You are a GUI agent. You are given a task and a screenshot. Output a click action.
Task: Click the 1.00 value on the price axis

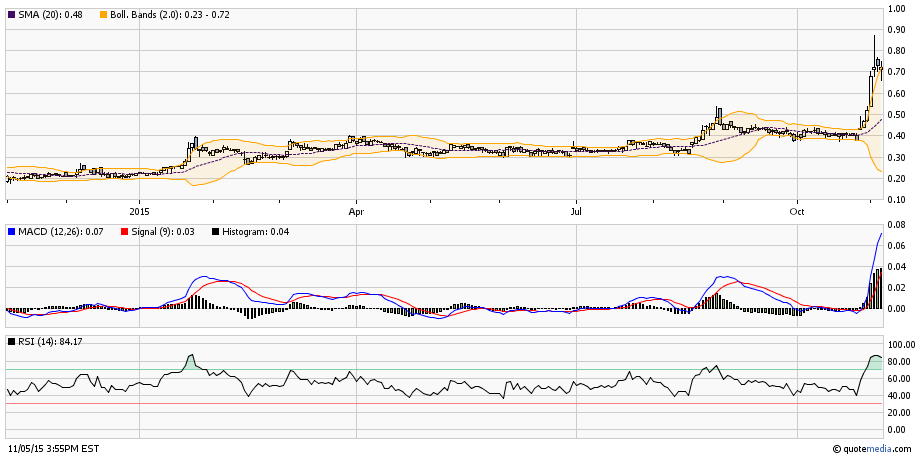coord(898,8)
